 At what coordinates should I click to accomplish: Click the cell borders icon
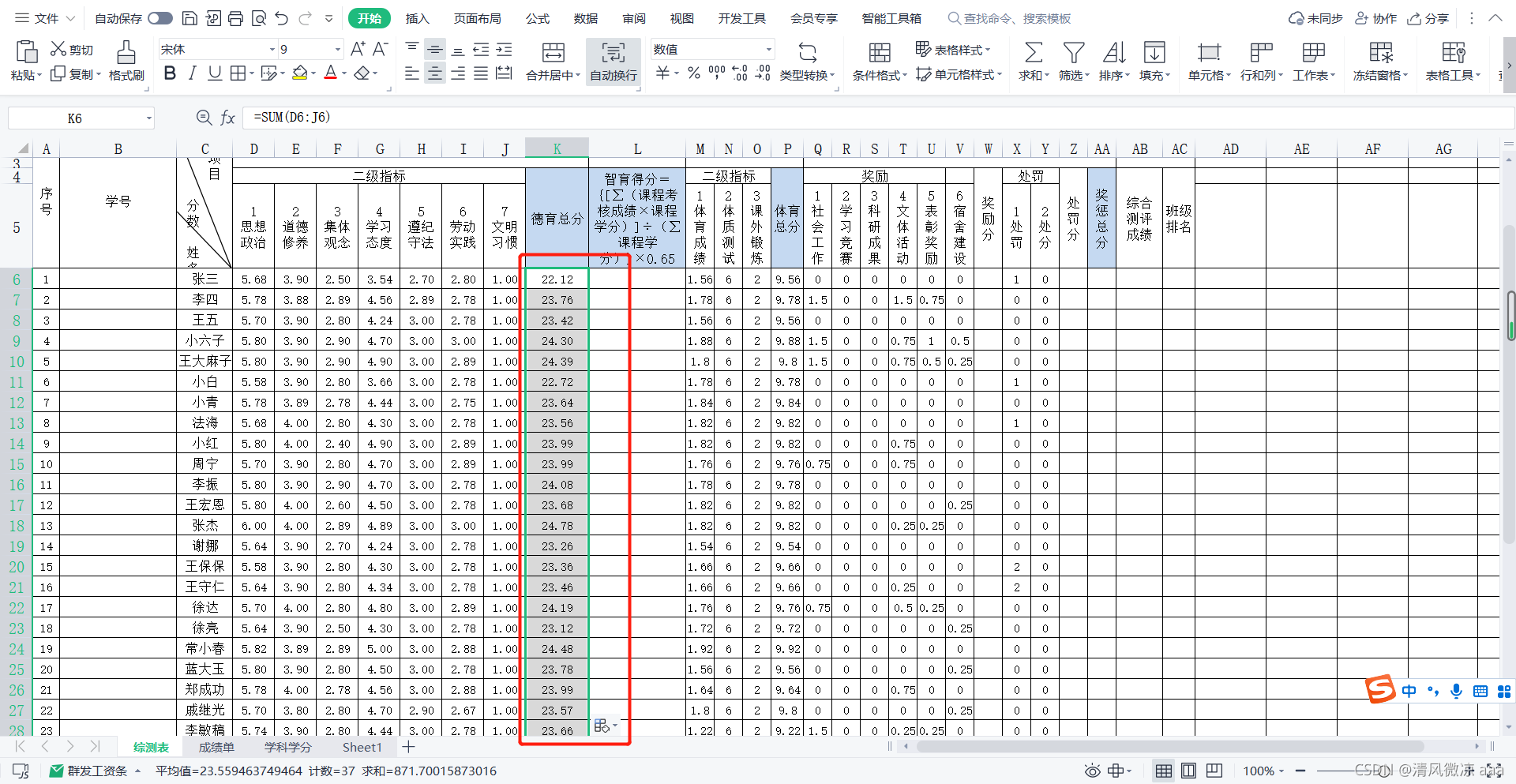(238, 73)
